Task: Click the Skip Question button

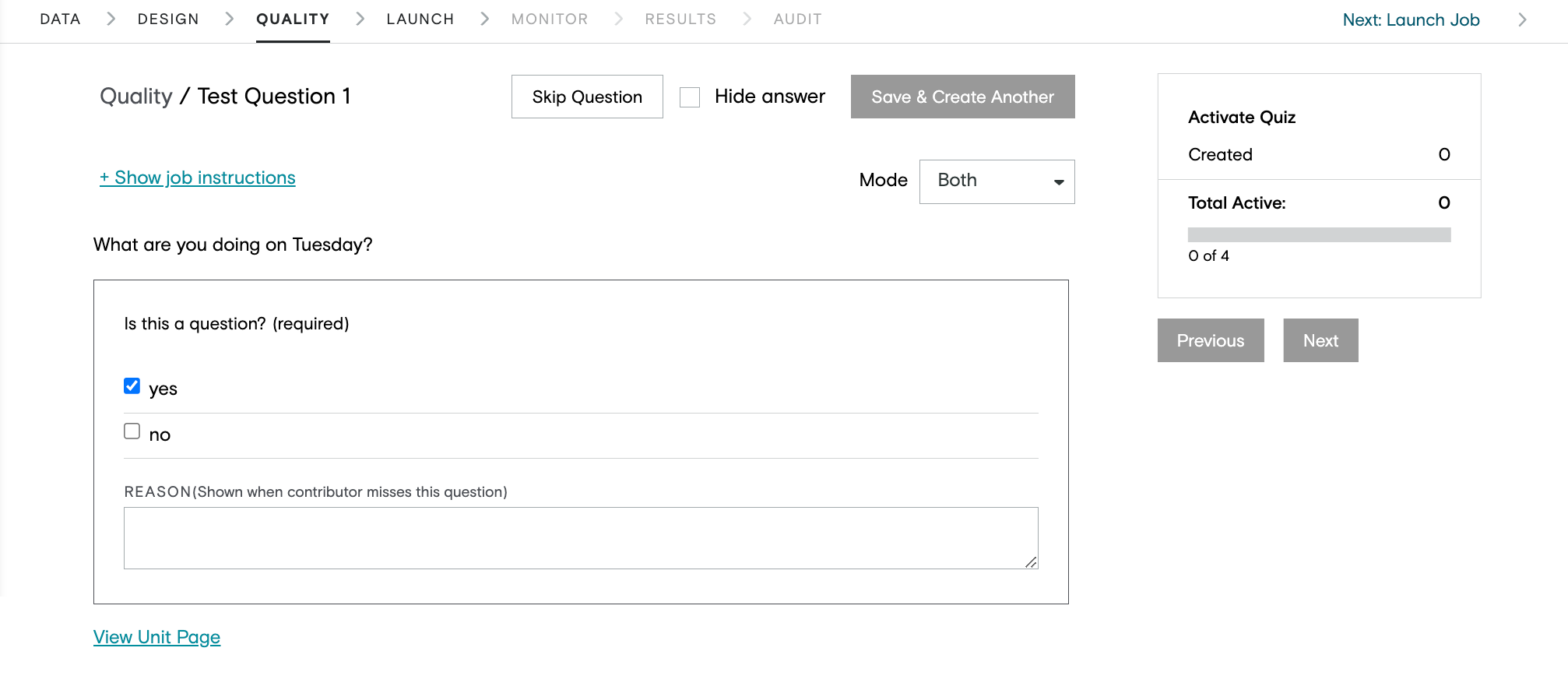Action: pos(587,97)
